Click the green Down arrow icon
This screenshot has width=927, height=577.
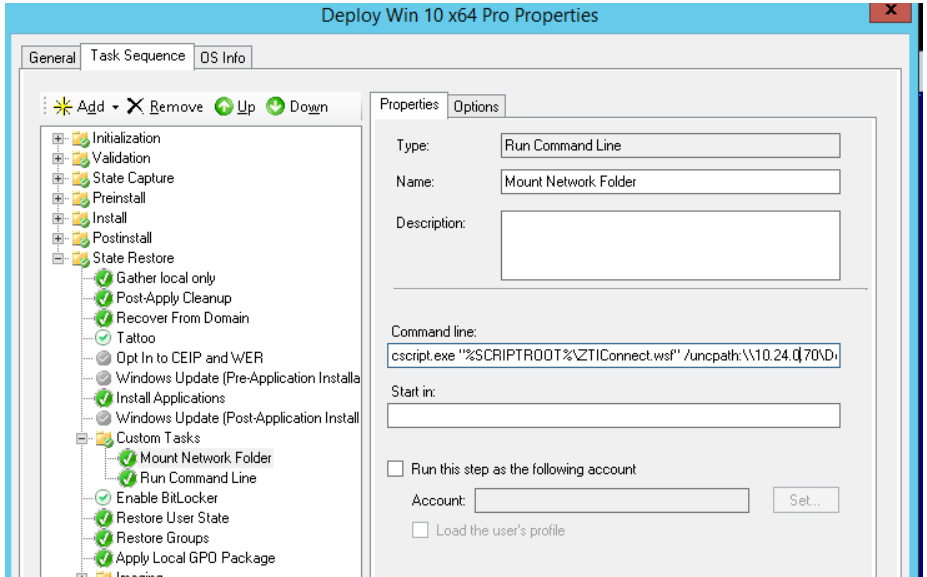(x=275, y=106)
